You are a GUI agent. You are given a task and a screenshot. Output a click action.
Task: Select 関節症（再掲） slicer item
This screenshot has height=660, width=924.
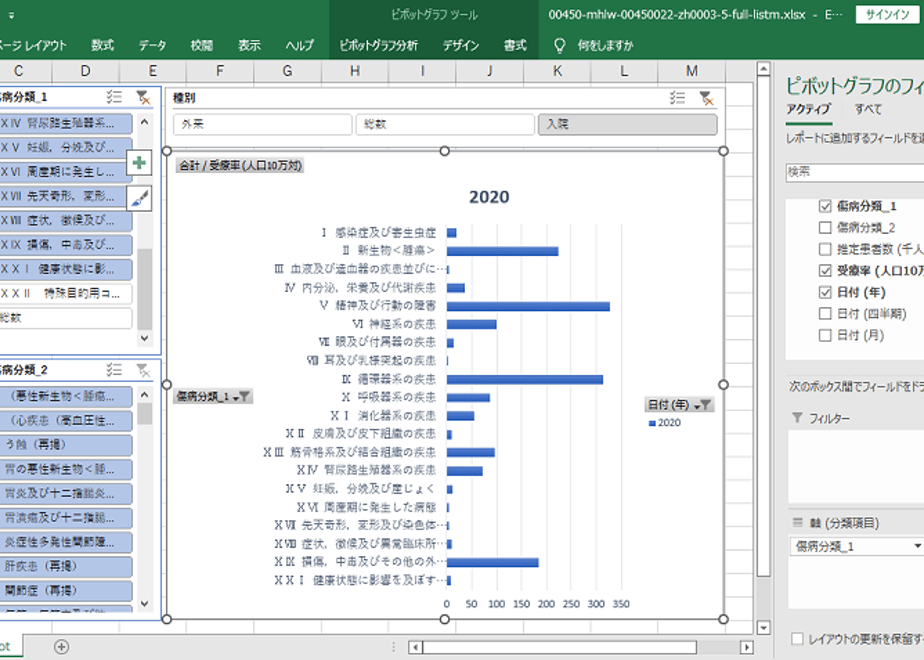click(65, 590)
